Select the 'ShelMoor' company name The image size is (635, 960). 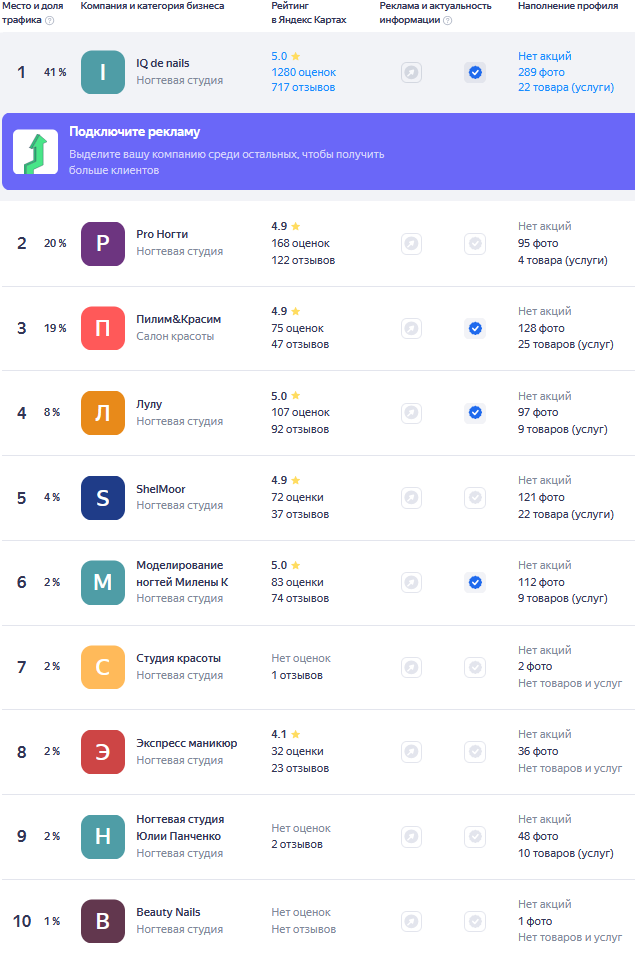pos(160,489)
